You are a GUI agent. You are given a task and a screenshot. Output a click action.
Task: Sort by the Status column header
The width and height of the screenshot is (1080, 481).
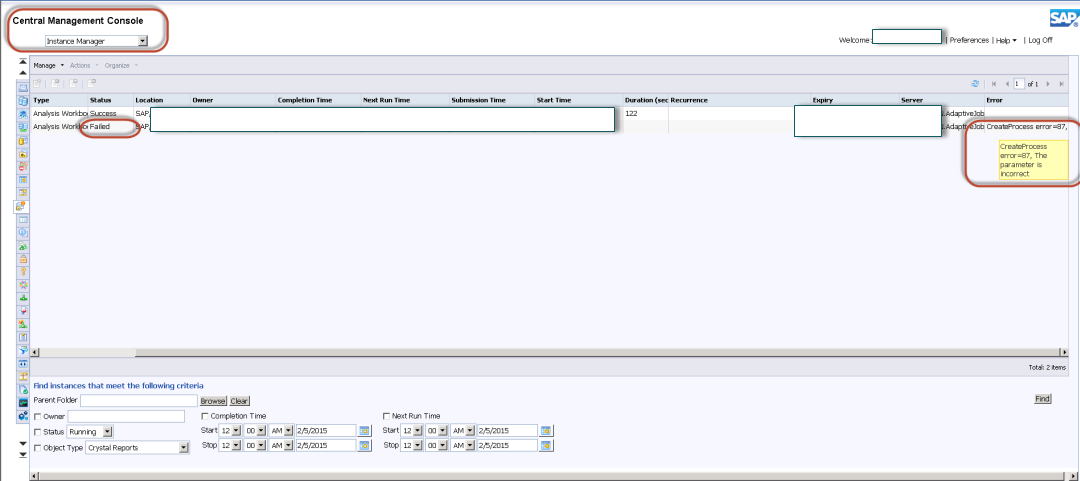point(101,100)
